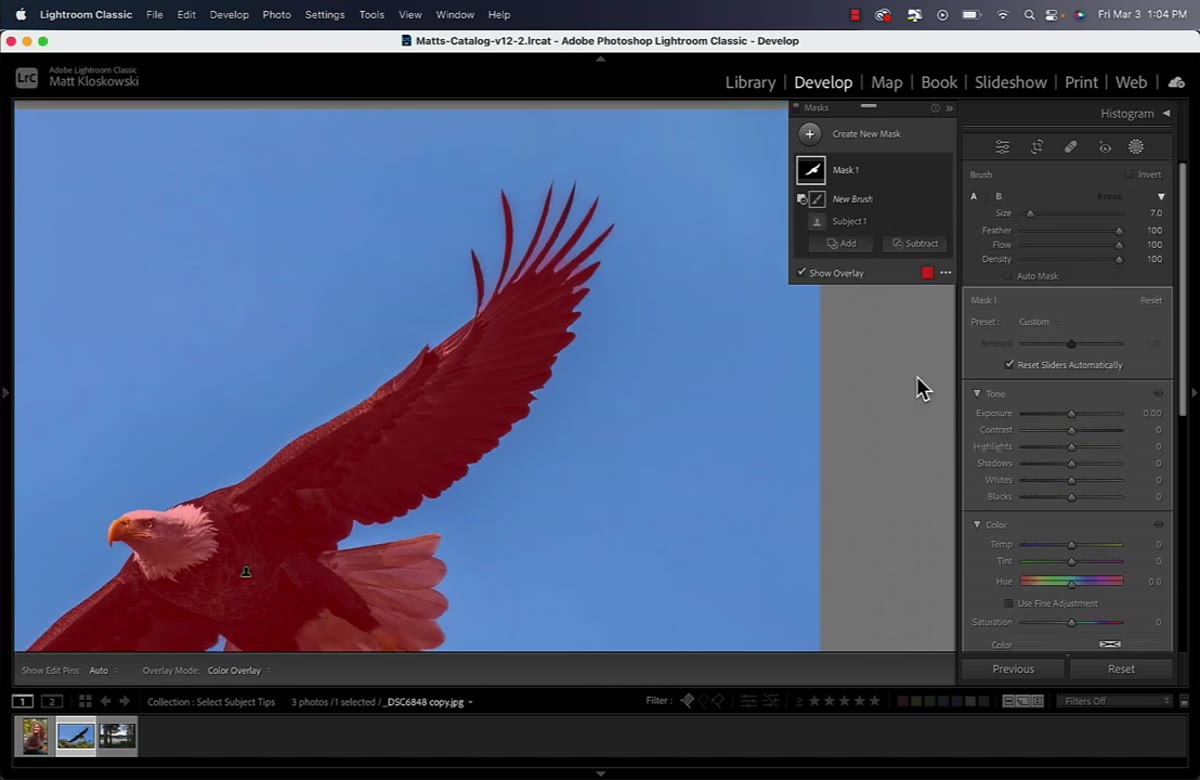Click the Add to mask button

click(x=840, y=243)
